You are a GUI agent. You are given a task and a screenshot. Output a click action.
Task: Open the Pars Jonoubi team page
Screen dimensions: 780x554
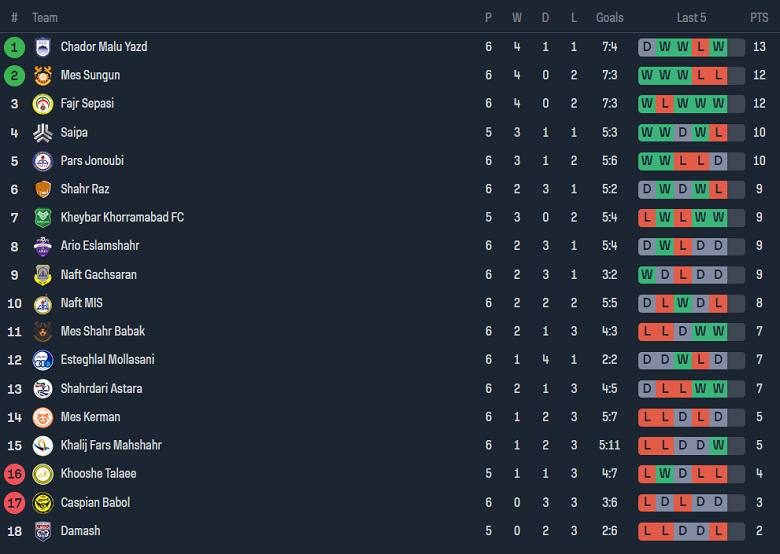click(x=92, y=161)
